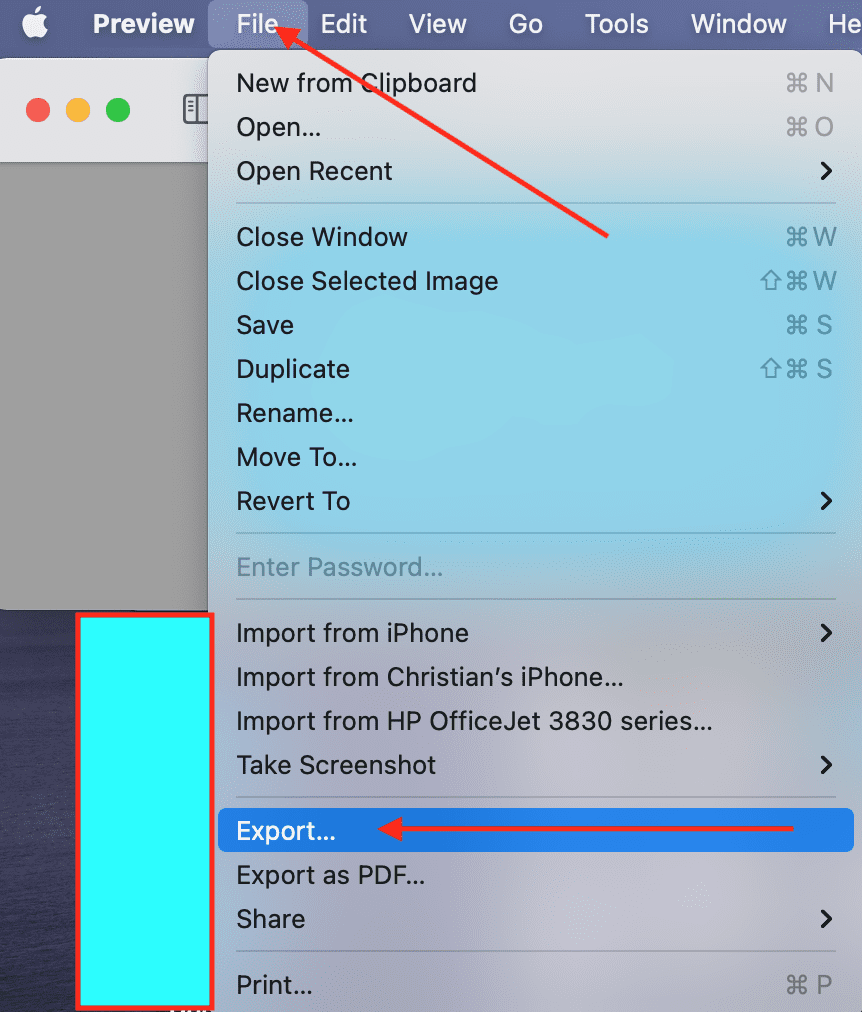This screenshot has height=1012, width=862.
Task: Select Print… from the menu
Action: pos(536,985)
